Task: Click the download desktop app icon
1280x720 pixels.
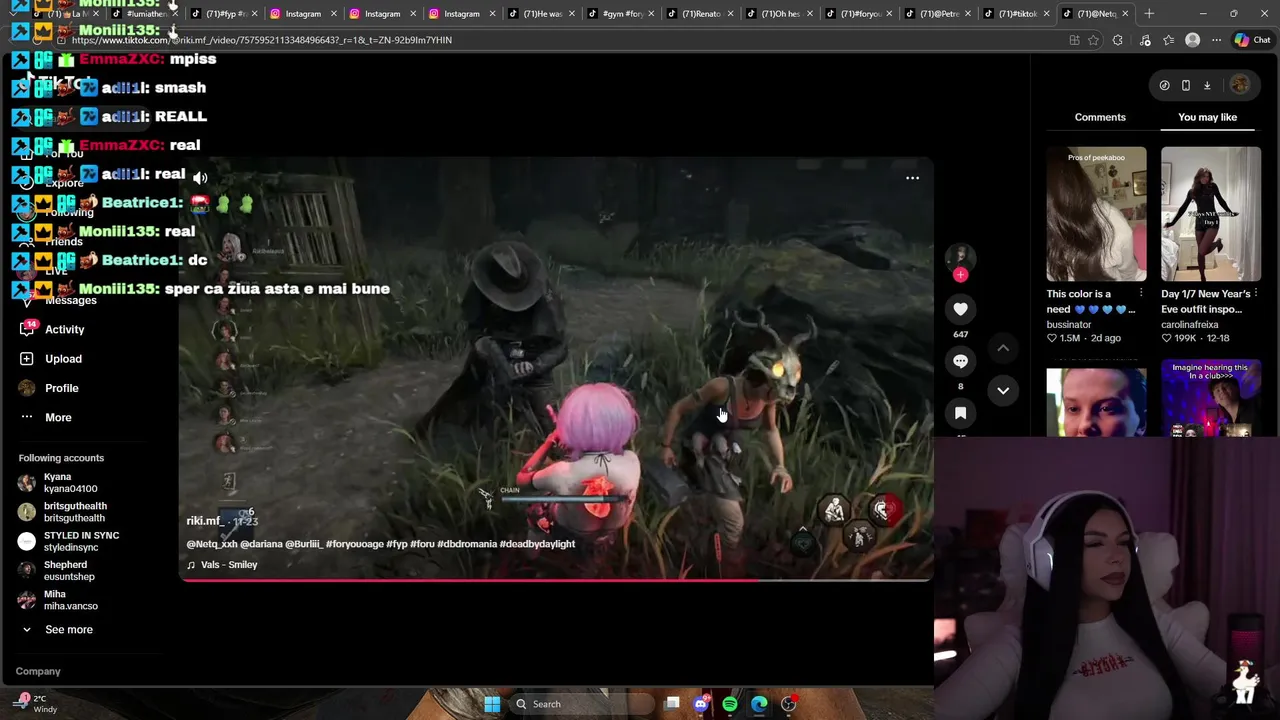Action: click(1207, 86)
